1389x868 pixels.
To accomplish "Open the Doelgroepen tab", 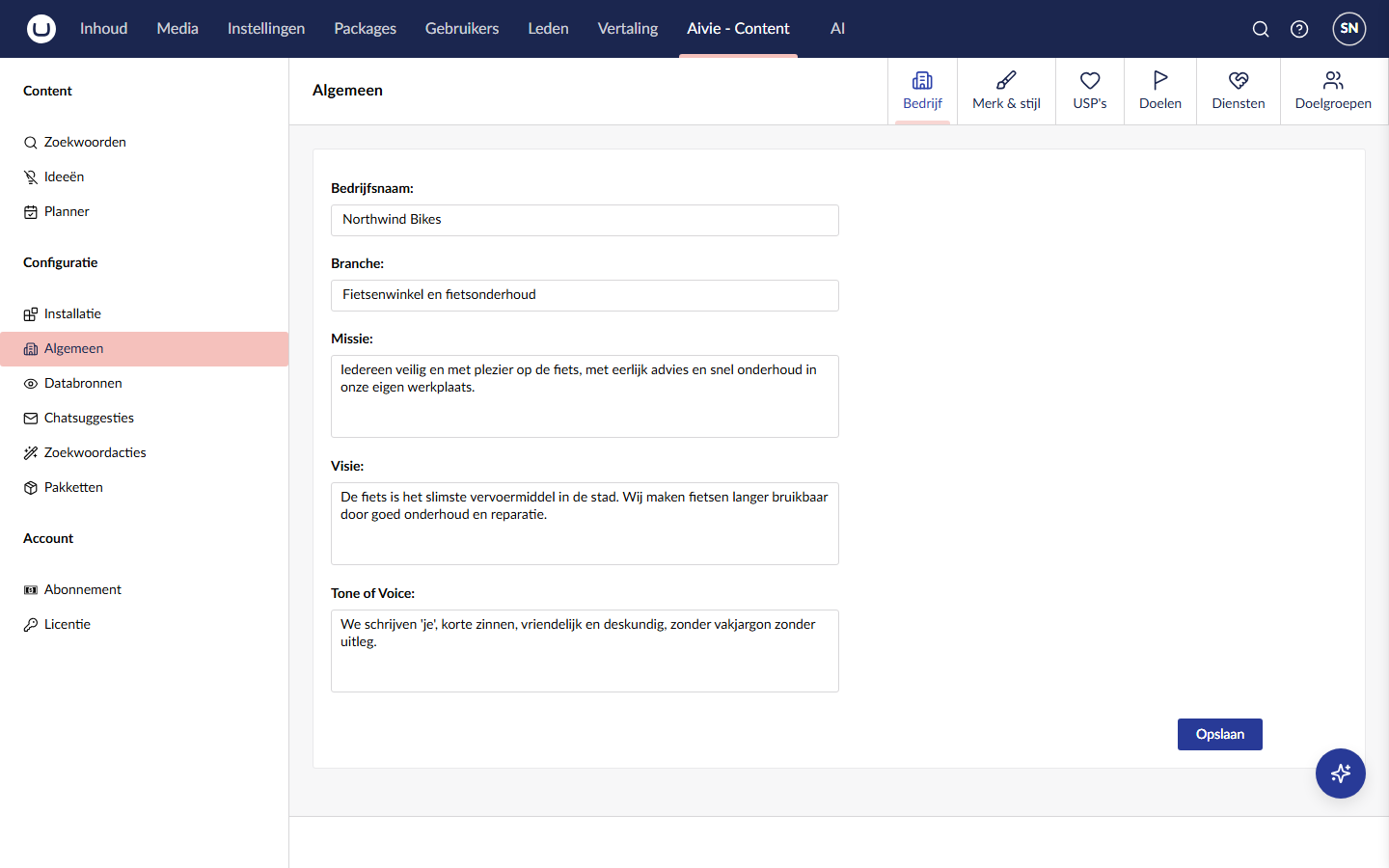I will click(x=1333, y=91).
